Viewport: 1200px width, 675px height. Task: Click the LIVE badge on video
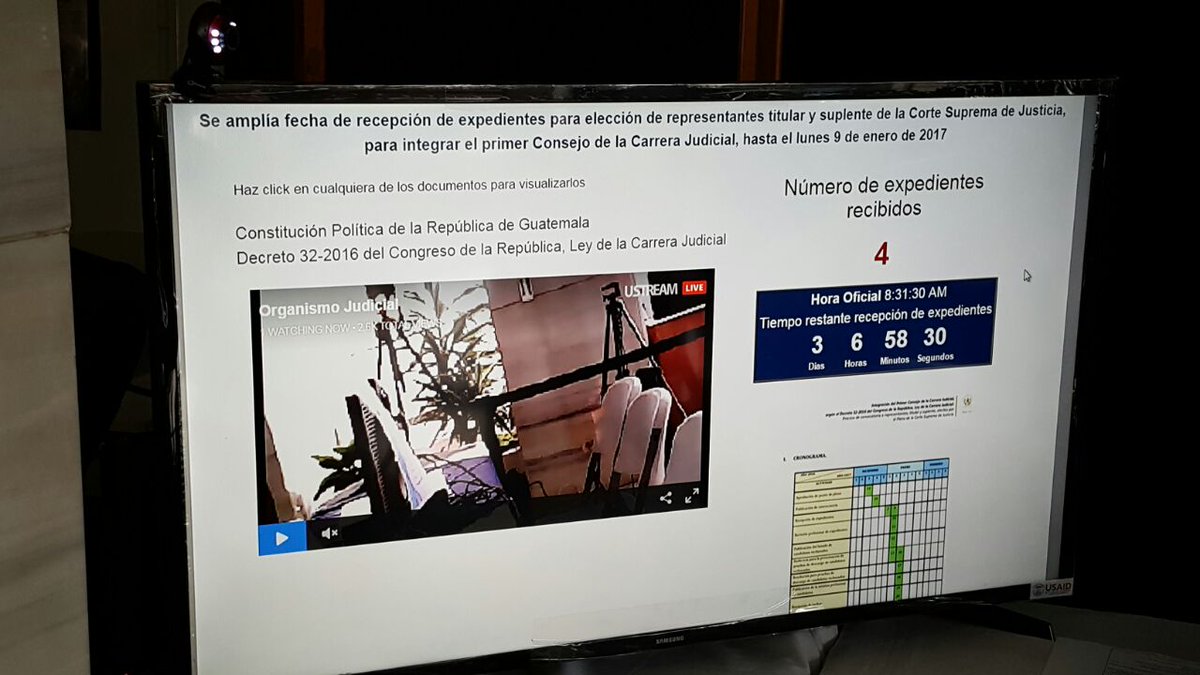695,287
